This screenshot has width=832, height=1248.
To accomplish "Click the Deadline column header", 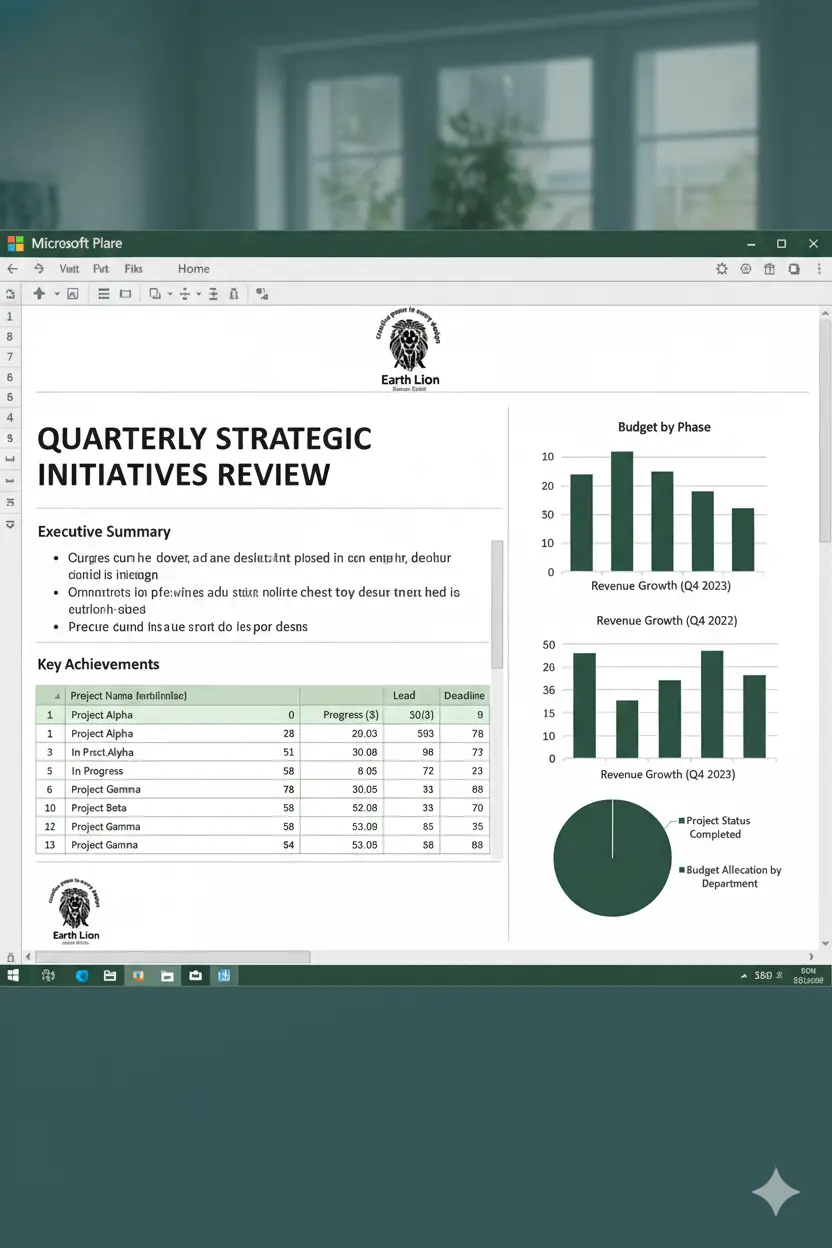I will click(464, 695).
